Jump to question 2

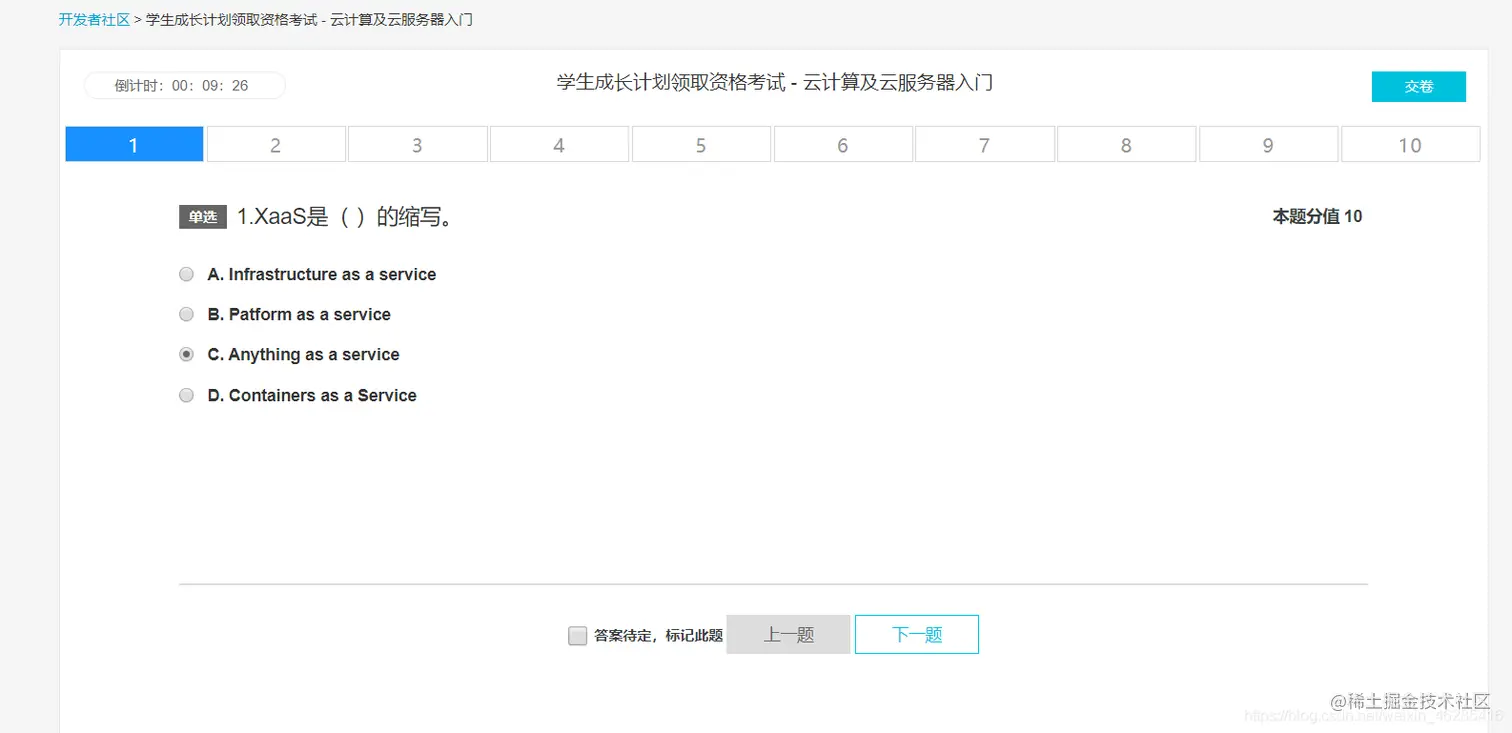coord(276,143)
